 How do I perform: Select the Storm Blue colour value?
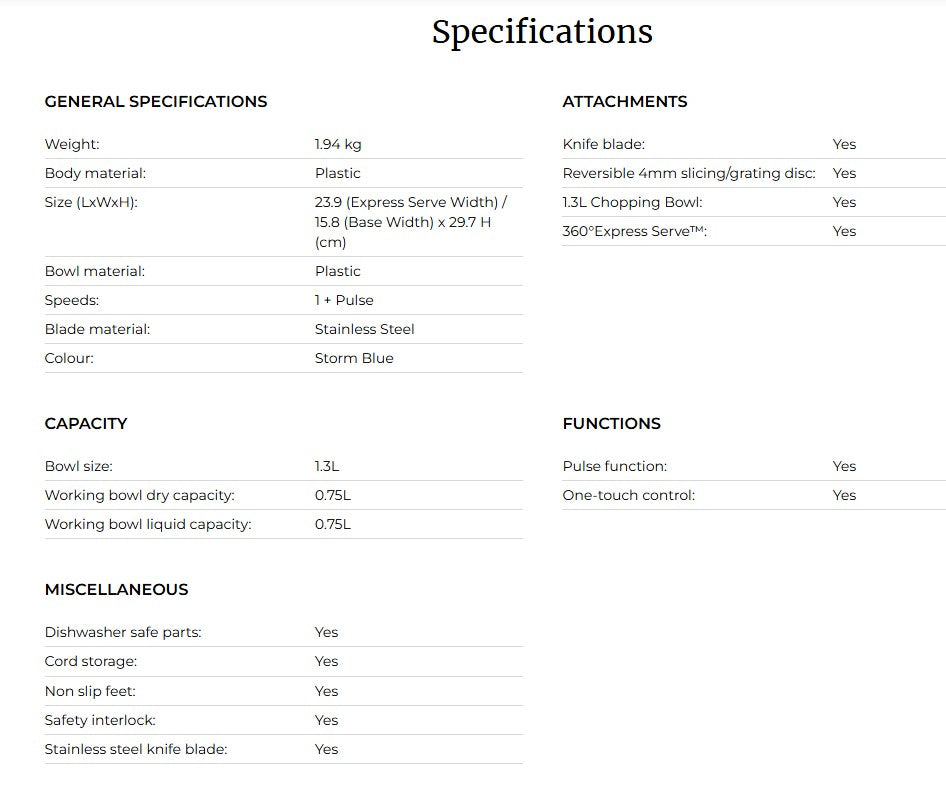coord(354,358)
